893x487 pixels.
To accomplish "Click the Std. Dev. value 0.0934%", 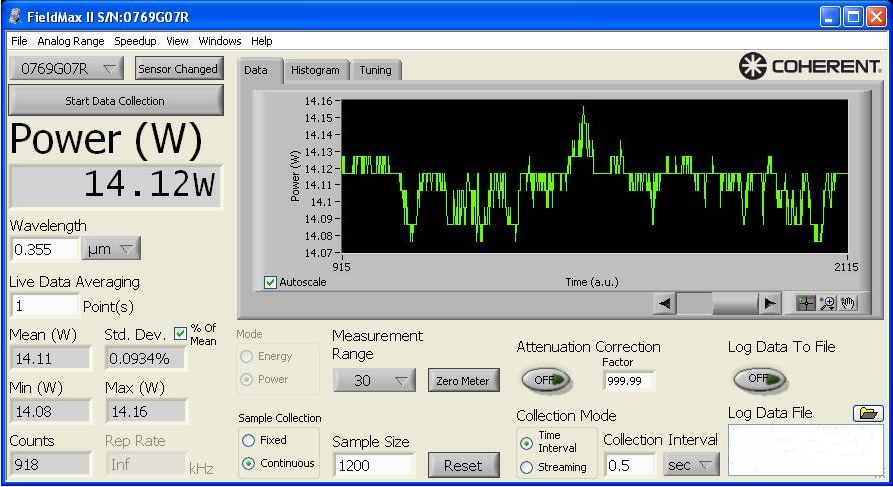I will (145, 359).
